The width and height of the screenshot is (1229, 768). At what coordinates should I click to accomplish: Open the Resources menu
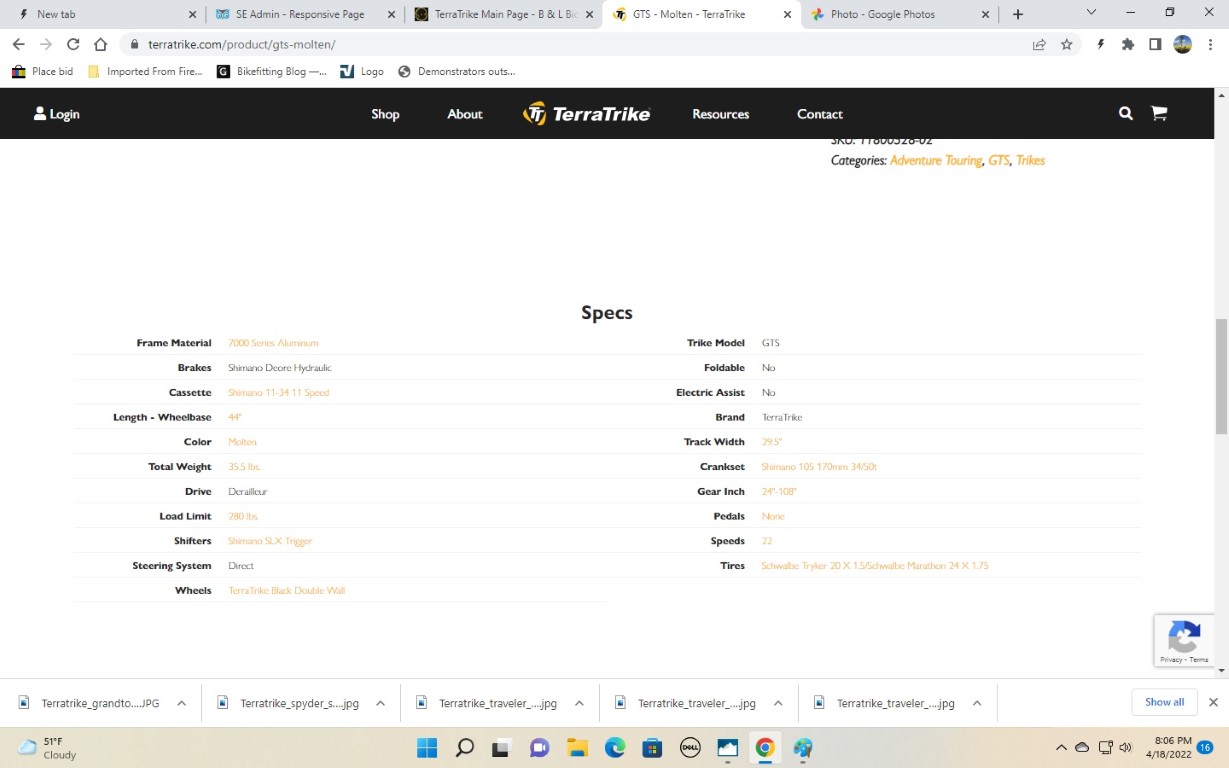pos(720,114)
